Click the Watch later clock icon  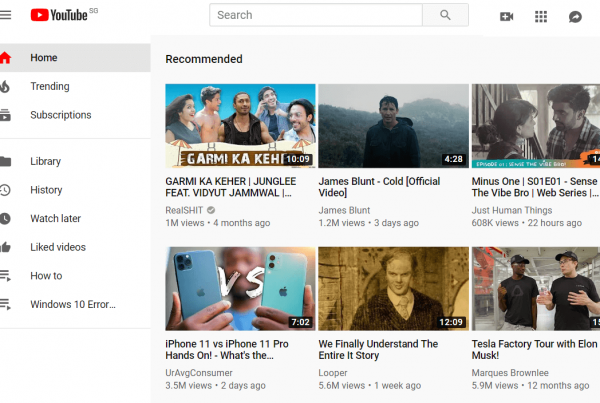(x=5, y=219)
